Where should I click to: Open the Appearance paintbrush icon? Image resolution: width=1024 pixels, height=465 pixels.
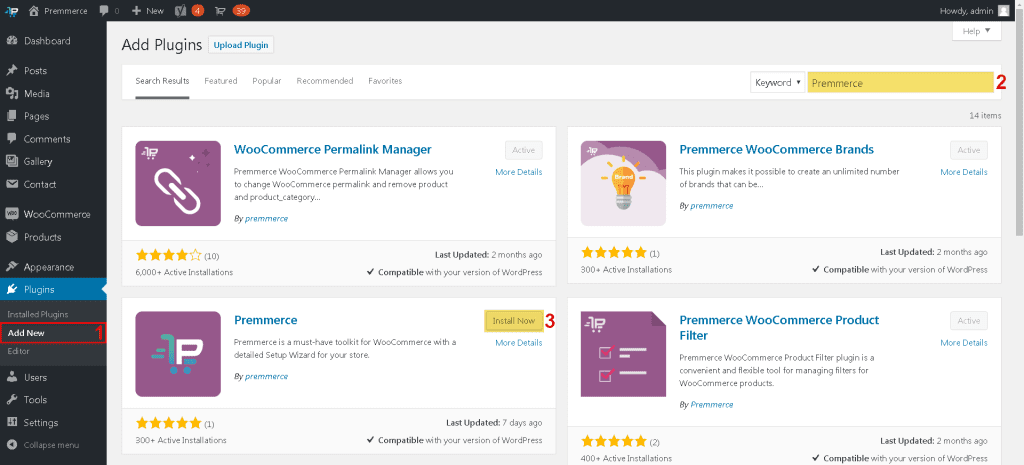(12, 266)
